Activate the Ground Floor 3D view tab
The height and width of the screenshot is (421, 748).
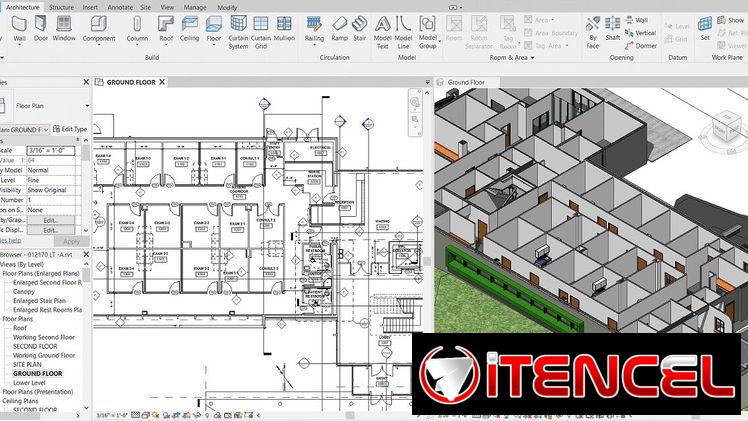pyautogui.click(x=466, y=82)
